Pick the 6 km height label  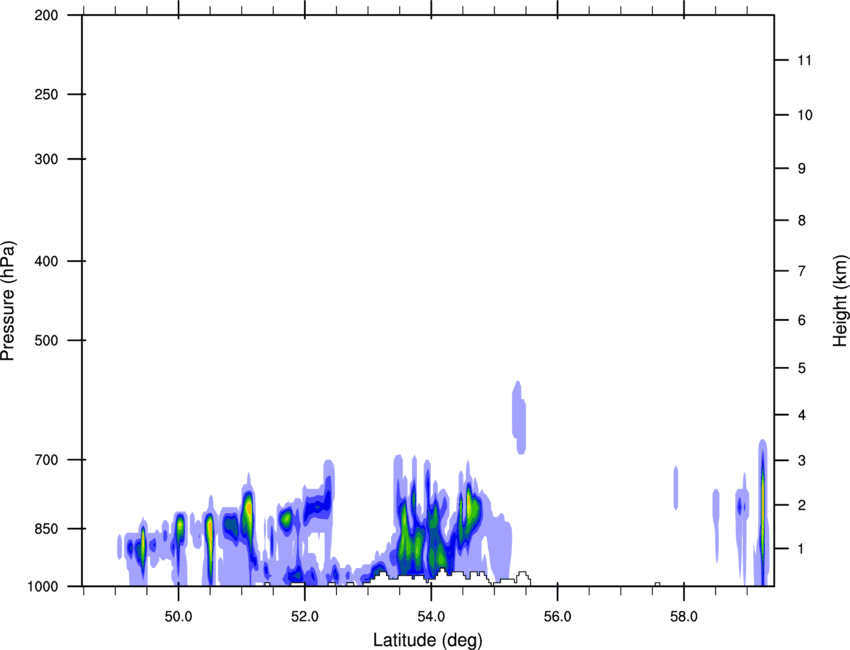802,320
